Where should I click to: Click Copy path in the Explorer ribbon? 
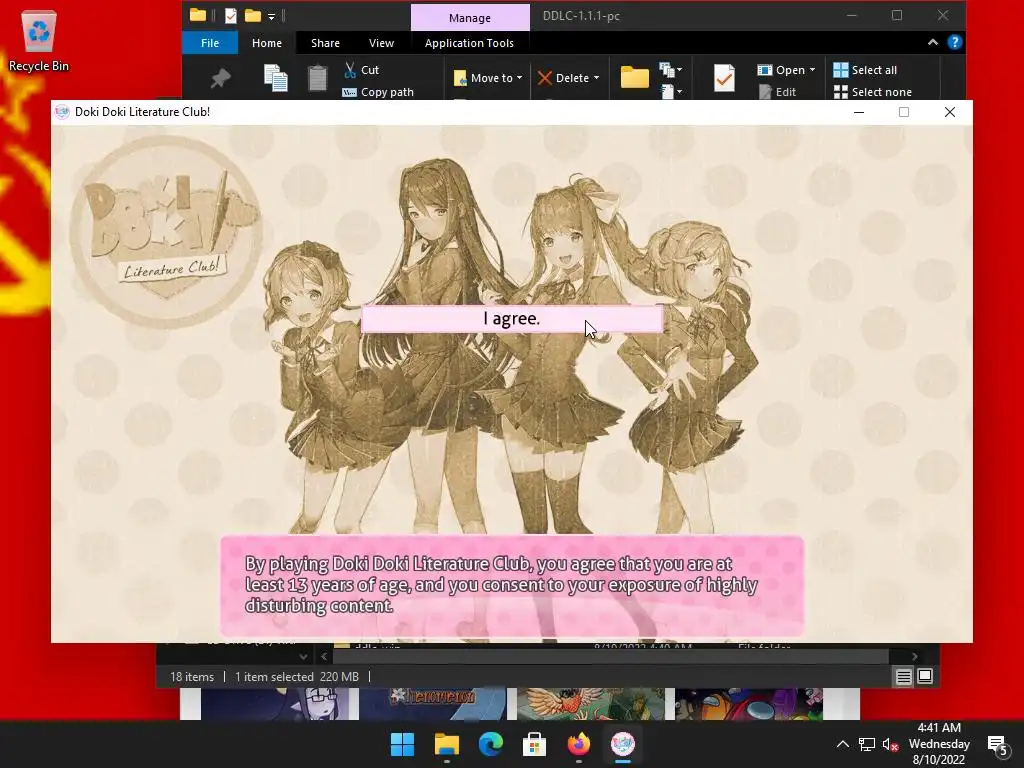(378, 92)
